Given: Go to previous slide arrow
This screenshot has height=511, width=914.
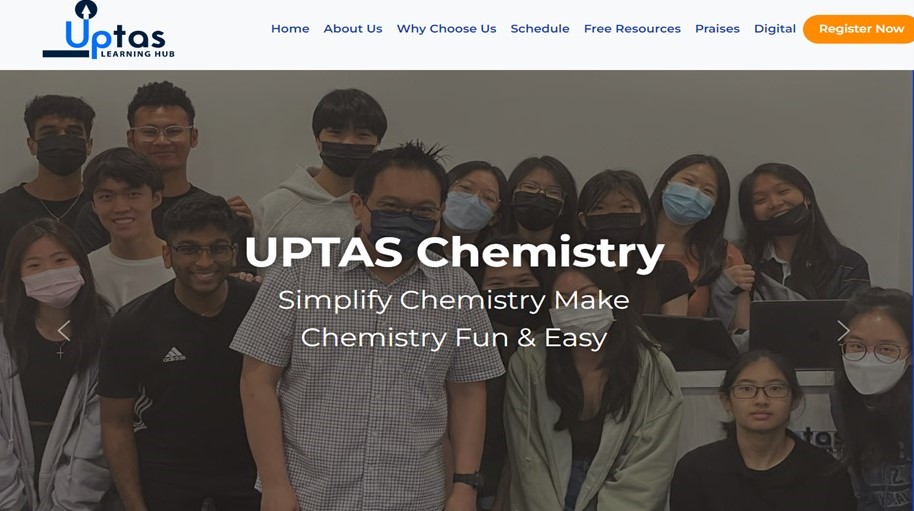Looking at the screenshot, I should coord(64,331).
